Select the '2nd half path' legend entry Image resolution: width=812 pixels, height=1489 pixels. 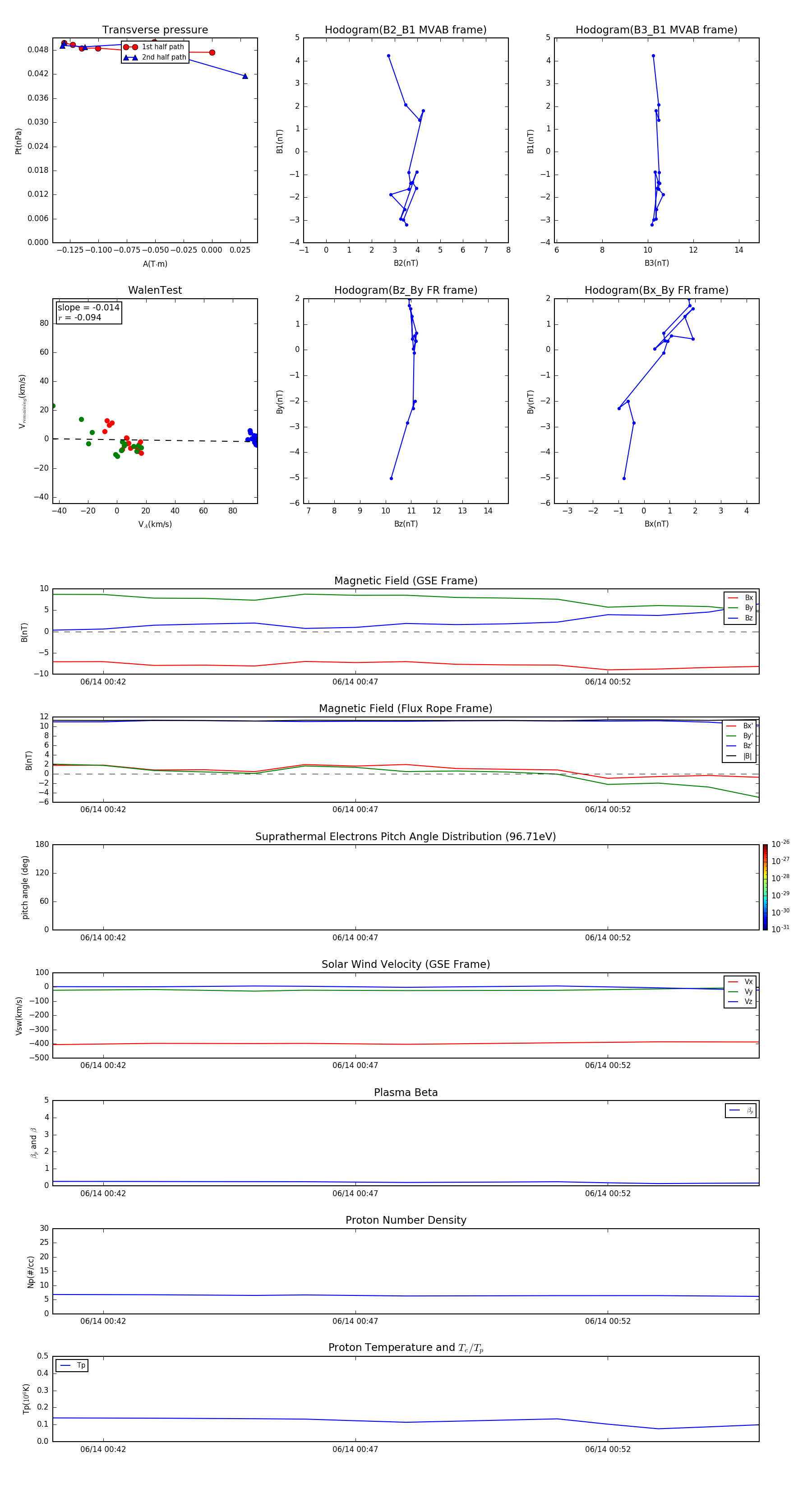coord(155,57)
